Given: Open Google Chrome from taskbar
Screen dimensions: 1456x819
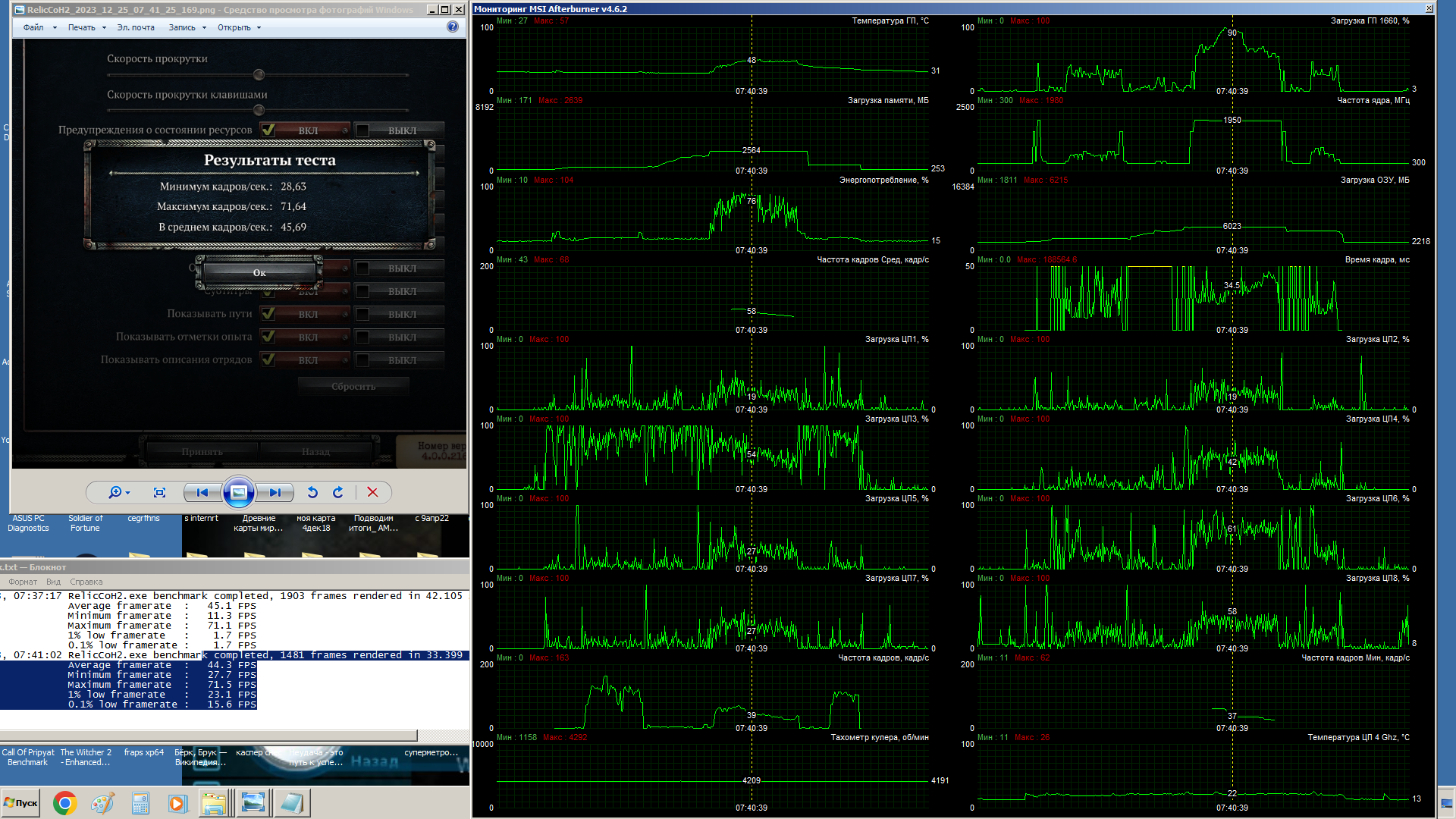Looking at the screenshot, I should point(65,802).
